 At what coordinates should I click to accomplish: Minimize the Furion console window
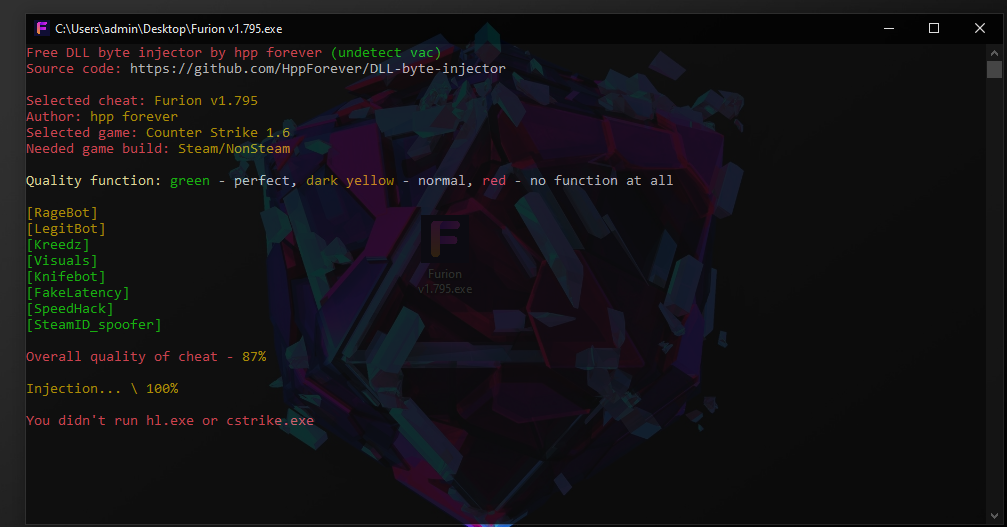point(888,28)
